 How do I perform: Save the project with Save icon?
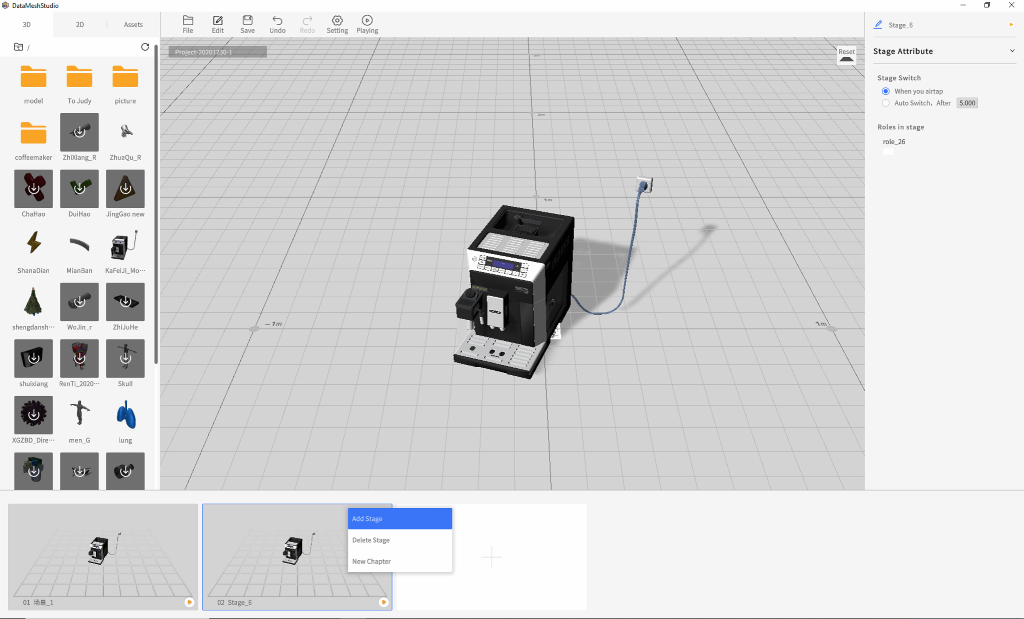point(248,24)
